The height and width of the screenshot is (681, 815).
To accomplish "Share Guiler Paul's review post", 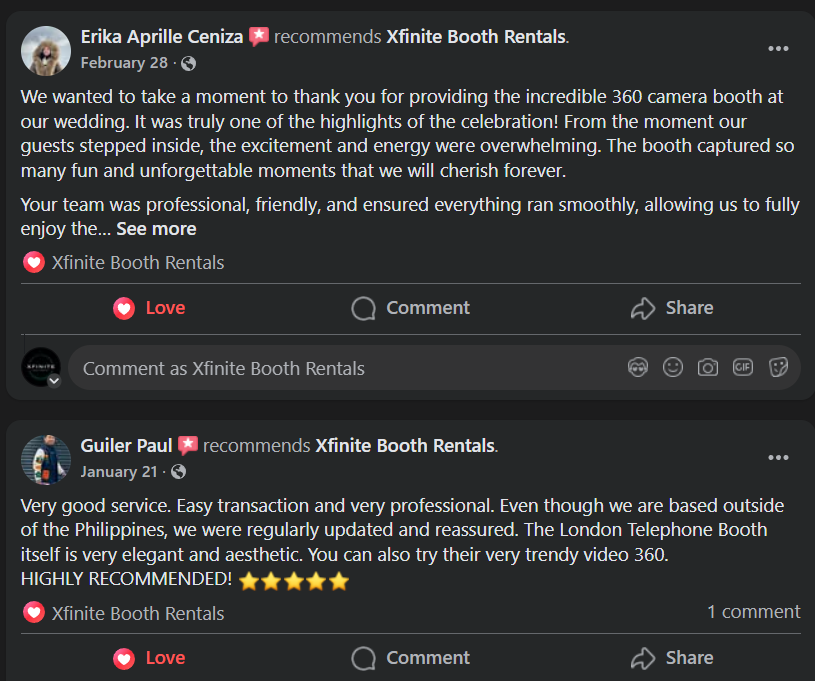I will 672,657.
